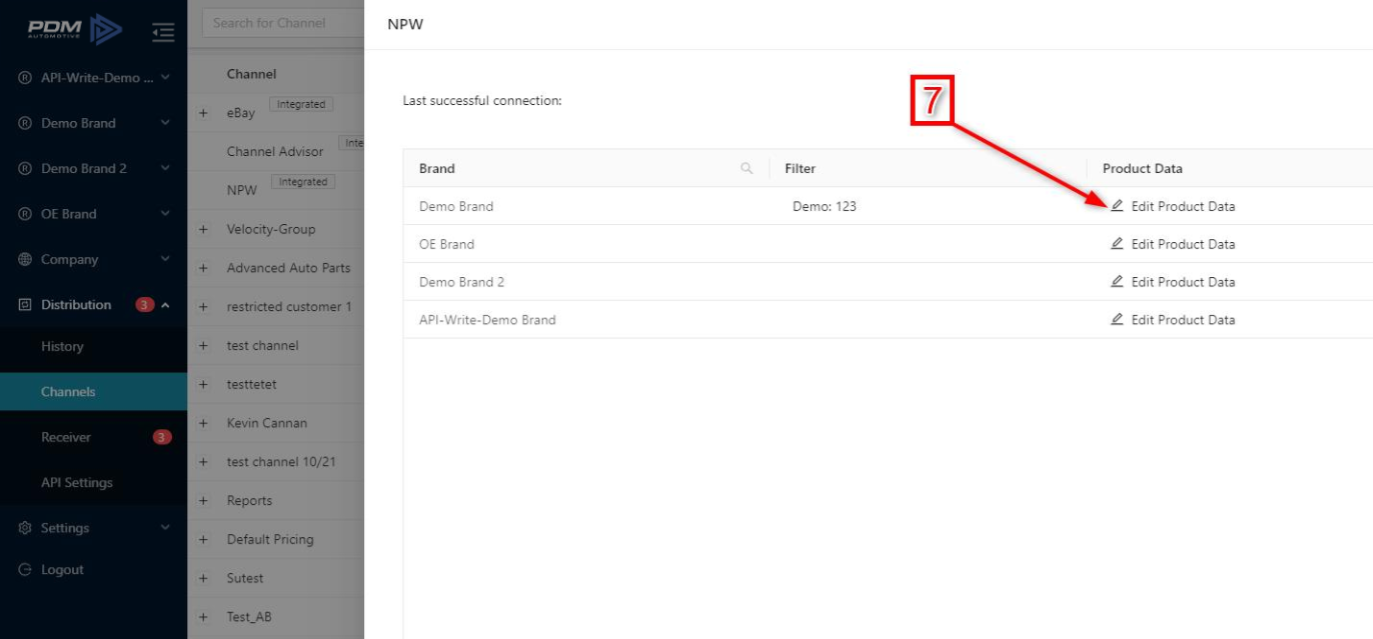Click pencil icon in OE Brand row

point(1117,244)
